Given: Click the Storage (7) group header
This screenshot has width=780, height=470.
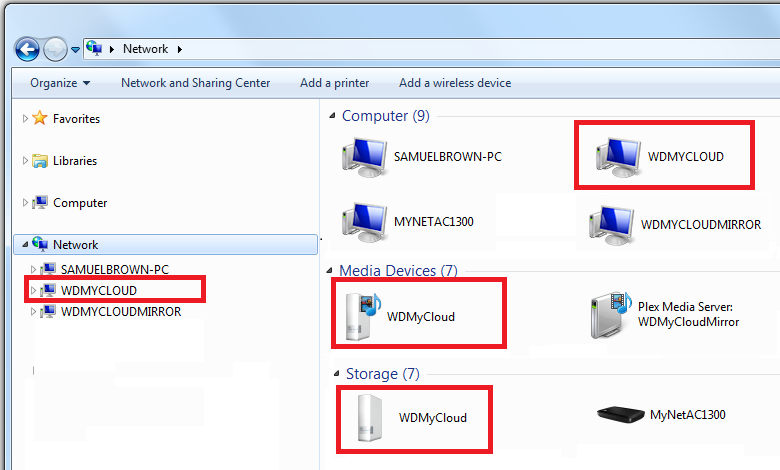Looking at the screenshot, I should click(x=383, y=374).
